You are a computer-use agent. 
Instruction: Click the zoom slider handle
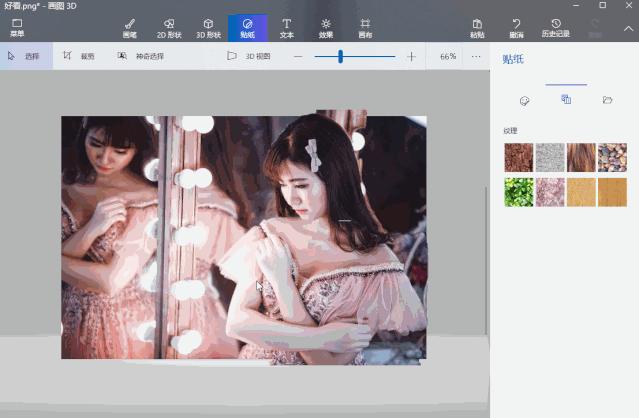pyautogui.click(x=340, y=56)
